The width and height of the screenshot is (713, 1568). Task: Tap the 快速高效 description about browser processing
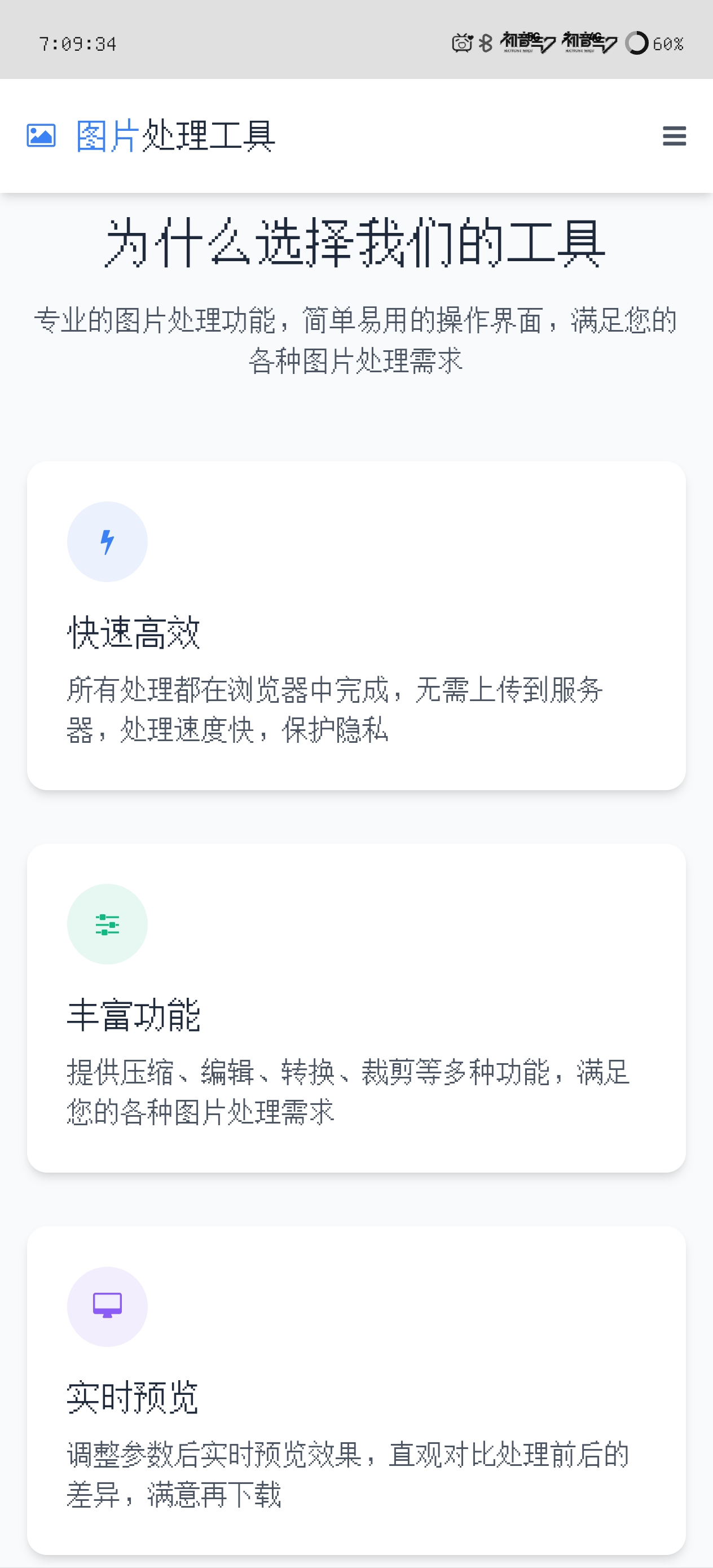tap(335, 710)
